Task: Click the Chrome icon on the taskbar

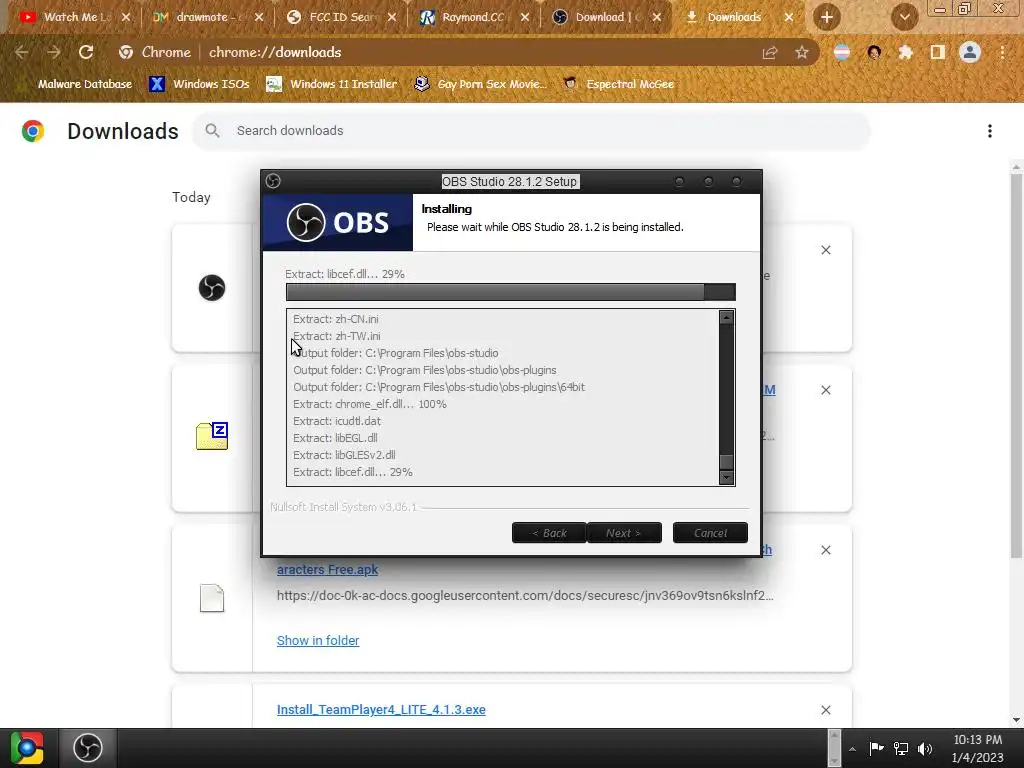Action: [x=27, y=748]
